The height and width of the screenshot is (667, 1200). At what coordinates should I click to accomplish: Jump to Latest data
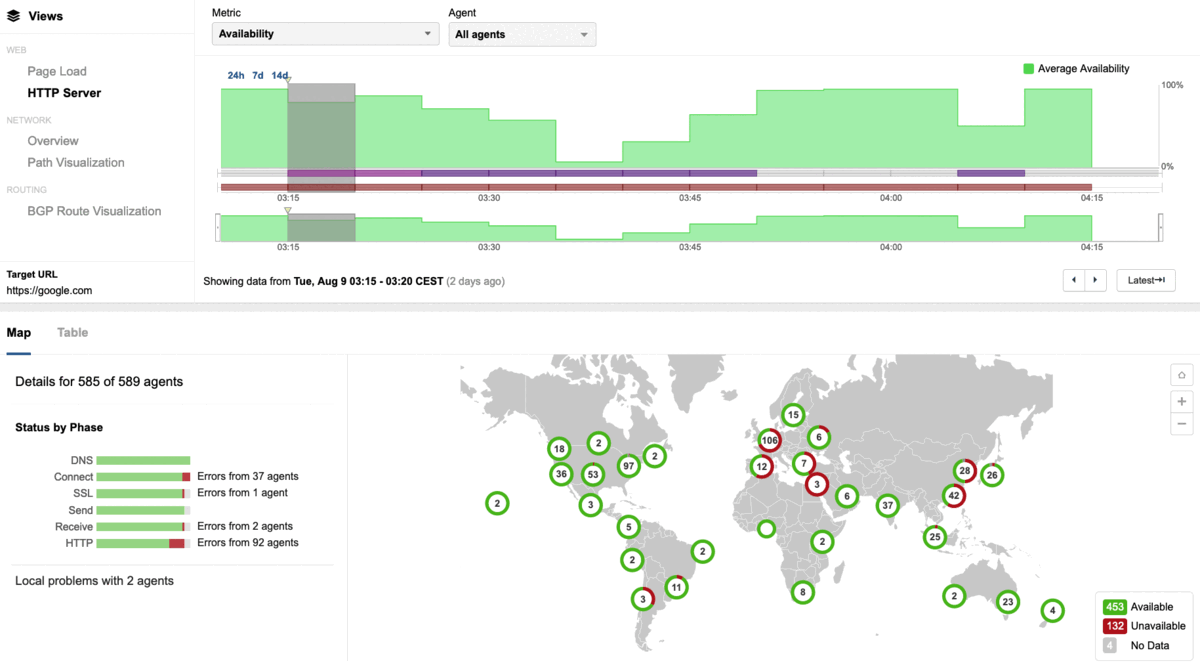tap(1145, 280)
